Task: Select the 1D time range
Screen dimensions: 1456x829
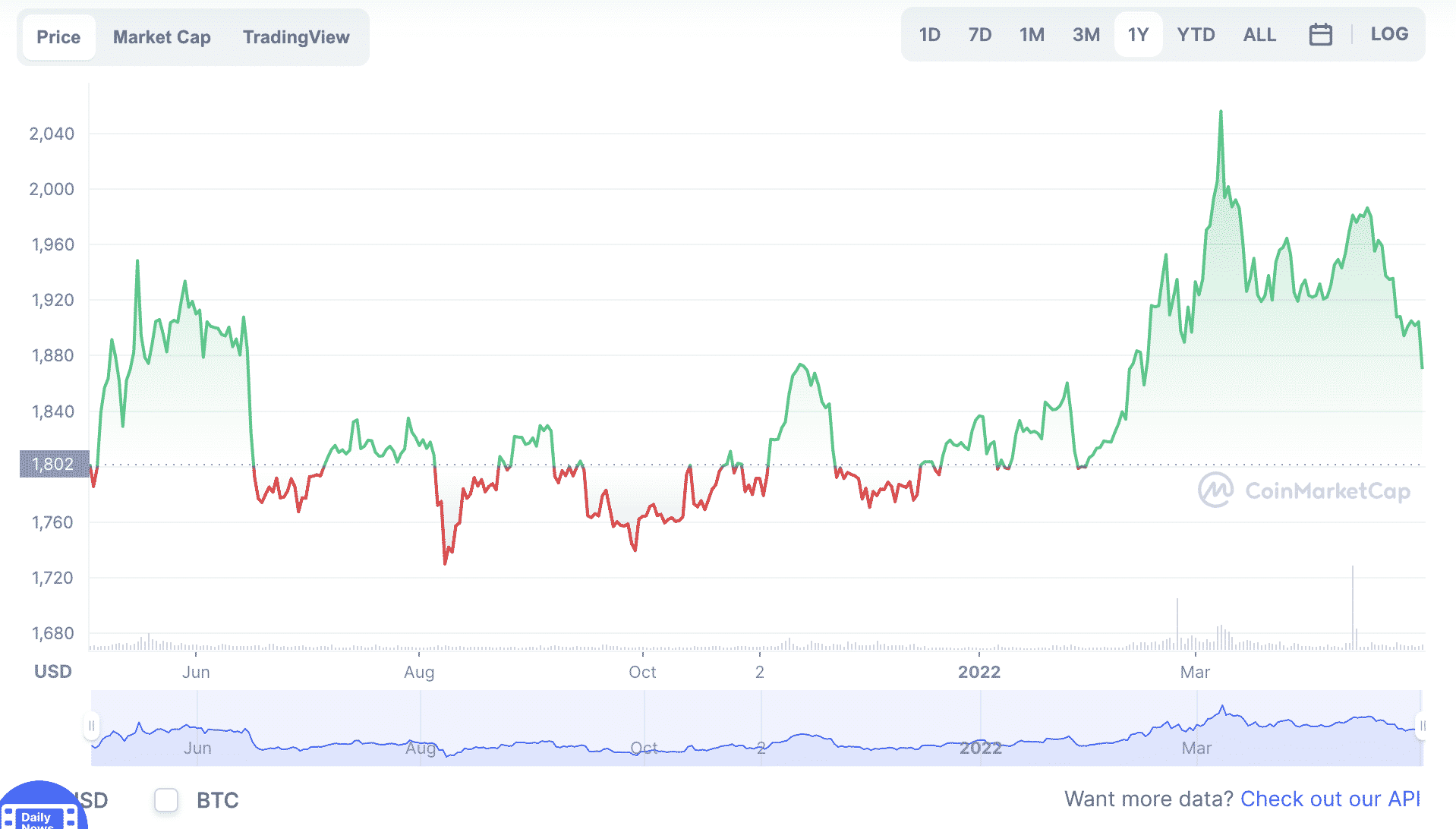Action: click(928, 34)
